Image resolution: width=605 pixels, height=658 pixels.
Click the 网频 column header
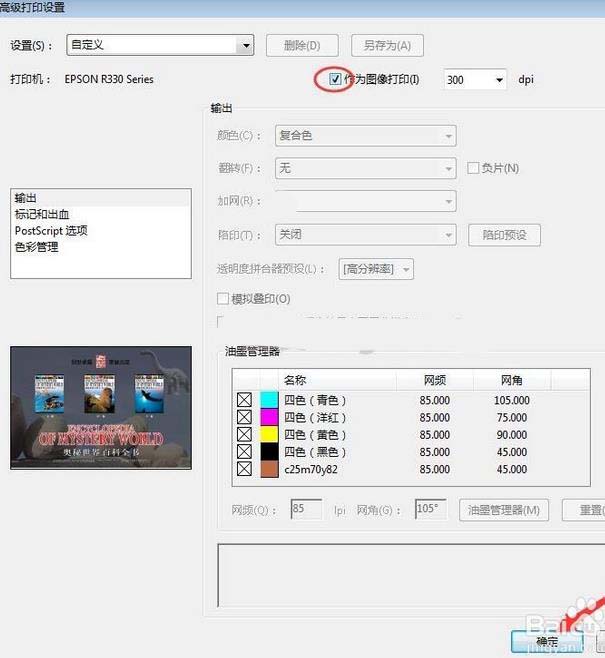pyautogui.click(x=435, y=380)
